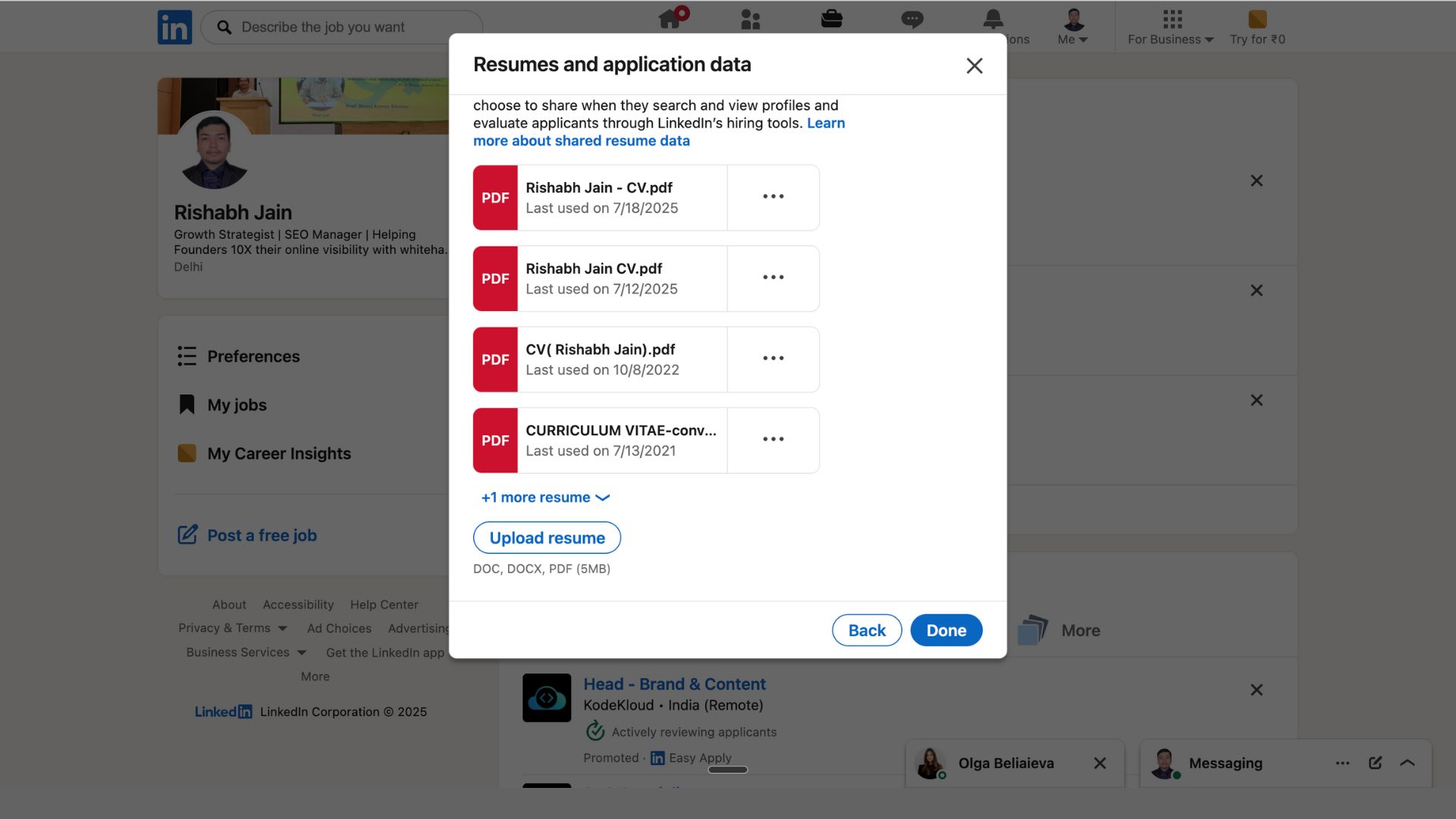1456x819 pixels.
Task: Compose new message in Messaging bar
Action: 1375,763
